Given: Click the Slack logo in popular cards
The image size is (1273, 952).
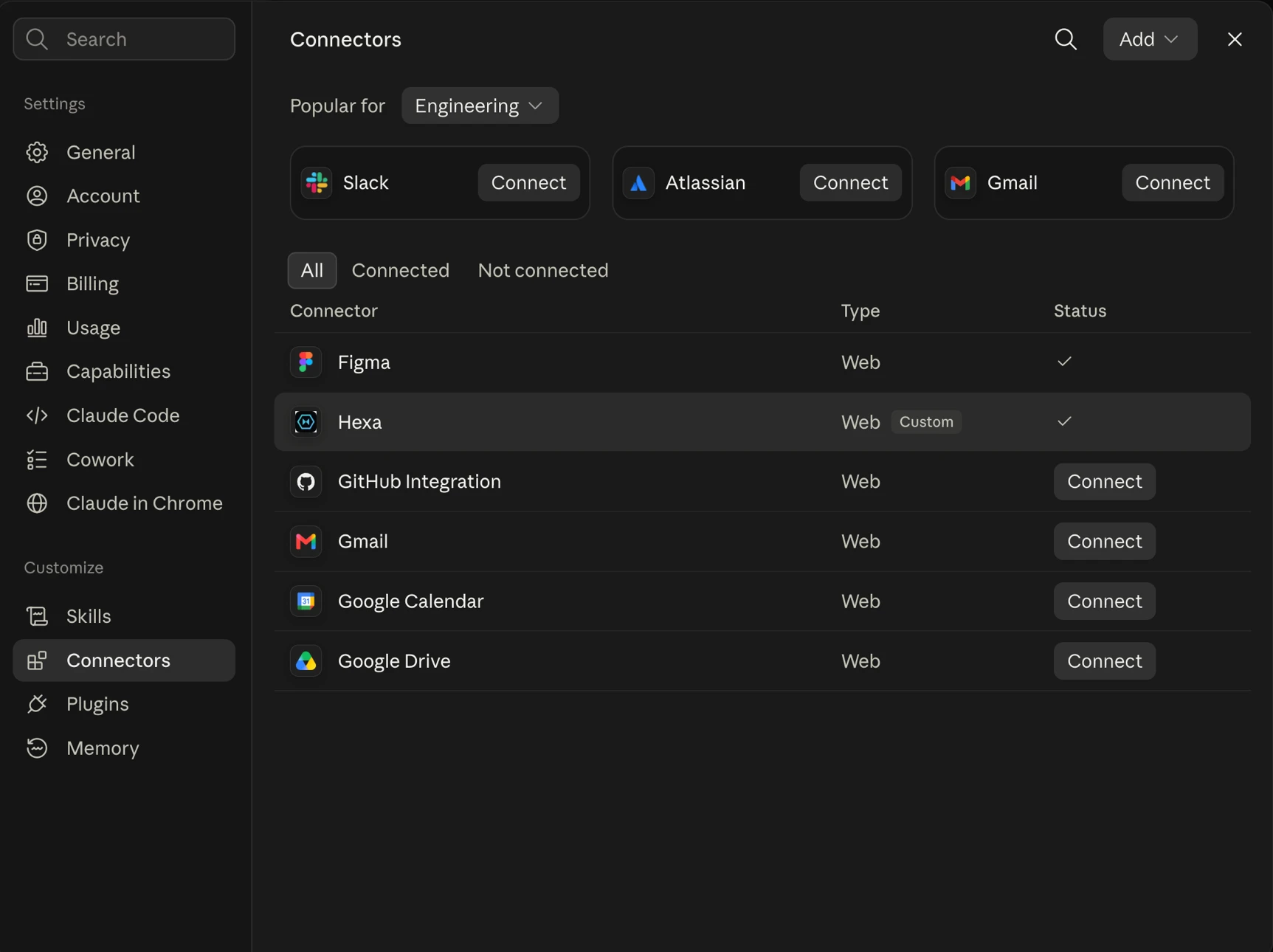Looking at the screenshot, I should point(317,182).
